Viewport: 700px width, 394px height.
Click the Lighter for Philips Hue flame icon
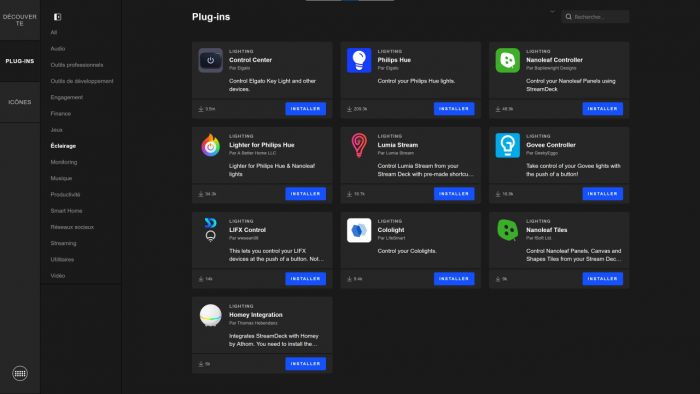(210, 145)
